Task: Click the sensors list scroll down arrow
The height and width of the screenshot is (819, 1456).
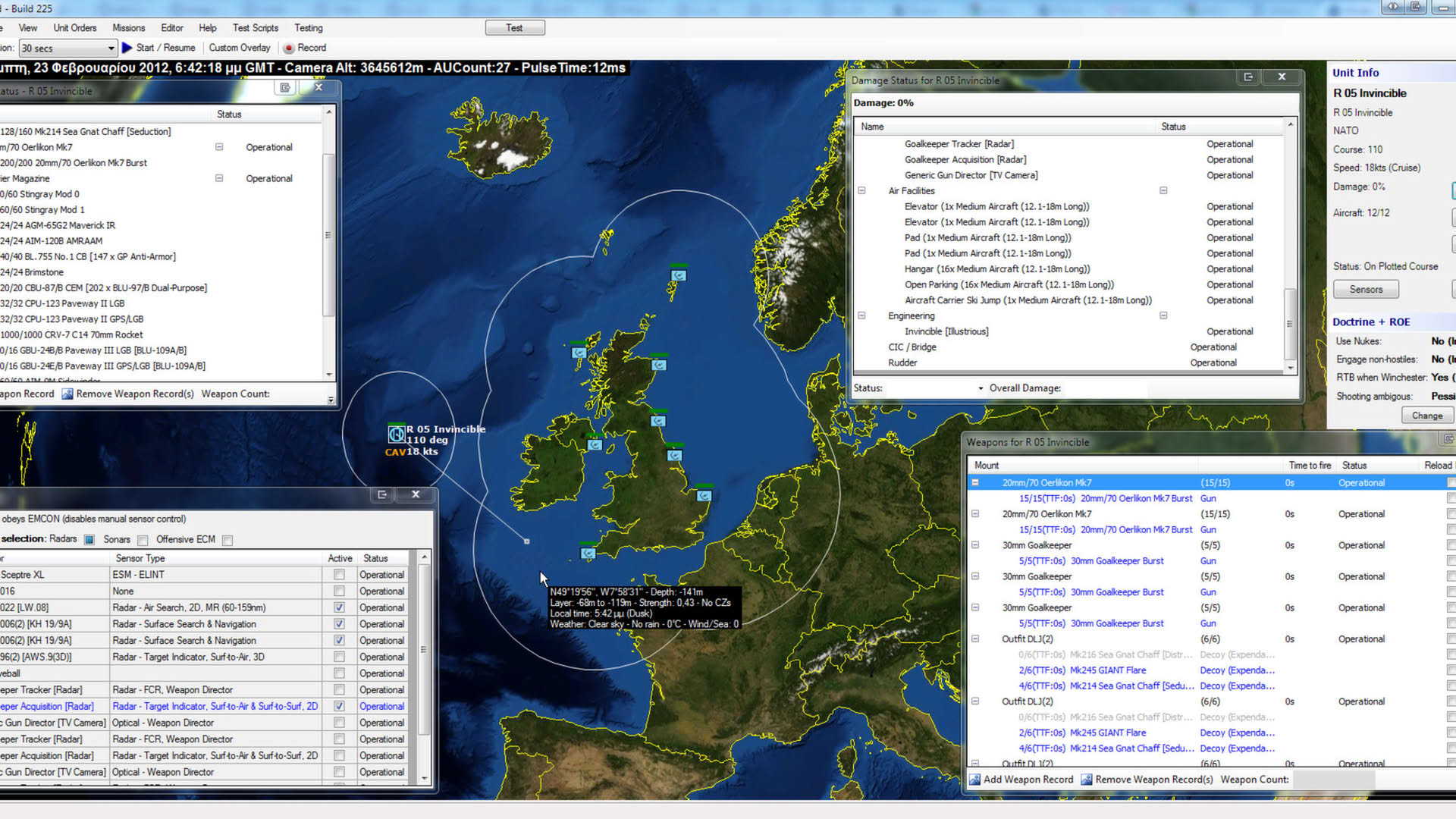Action: point(424,779)
